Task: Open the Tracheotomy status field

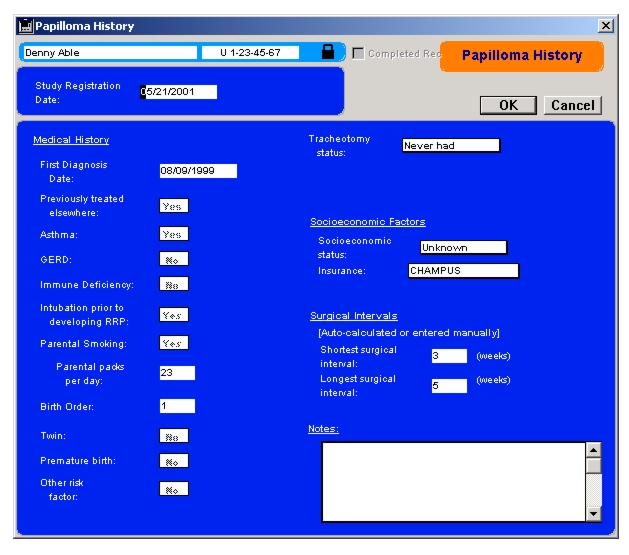Action: [450, 146]
